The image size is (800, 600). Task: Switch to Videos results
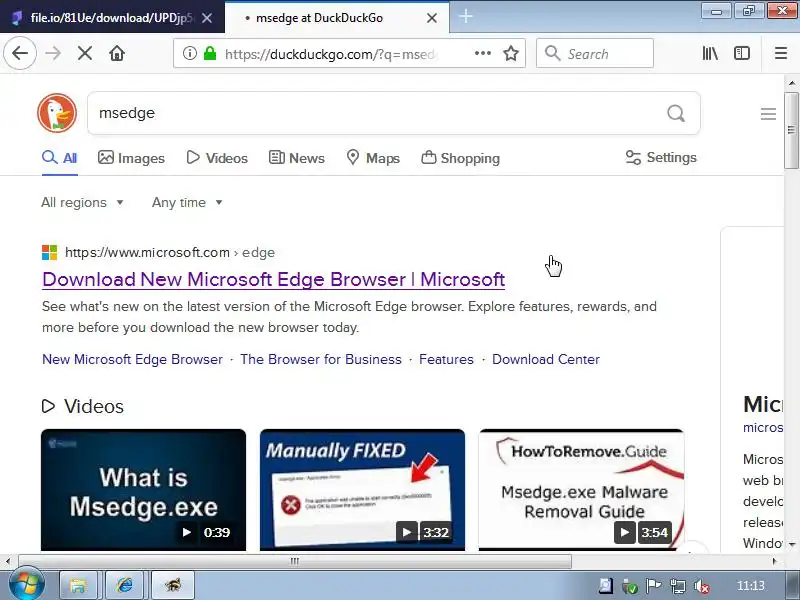pyautogui.click(x=217, y=158)
